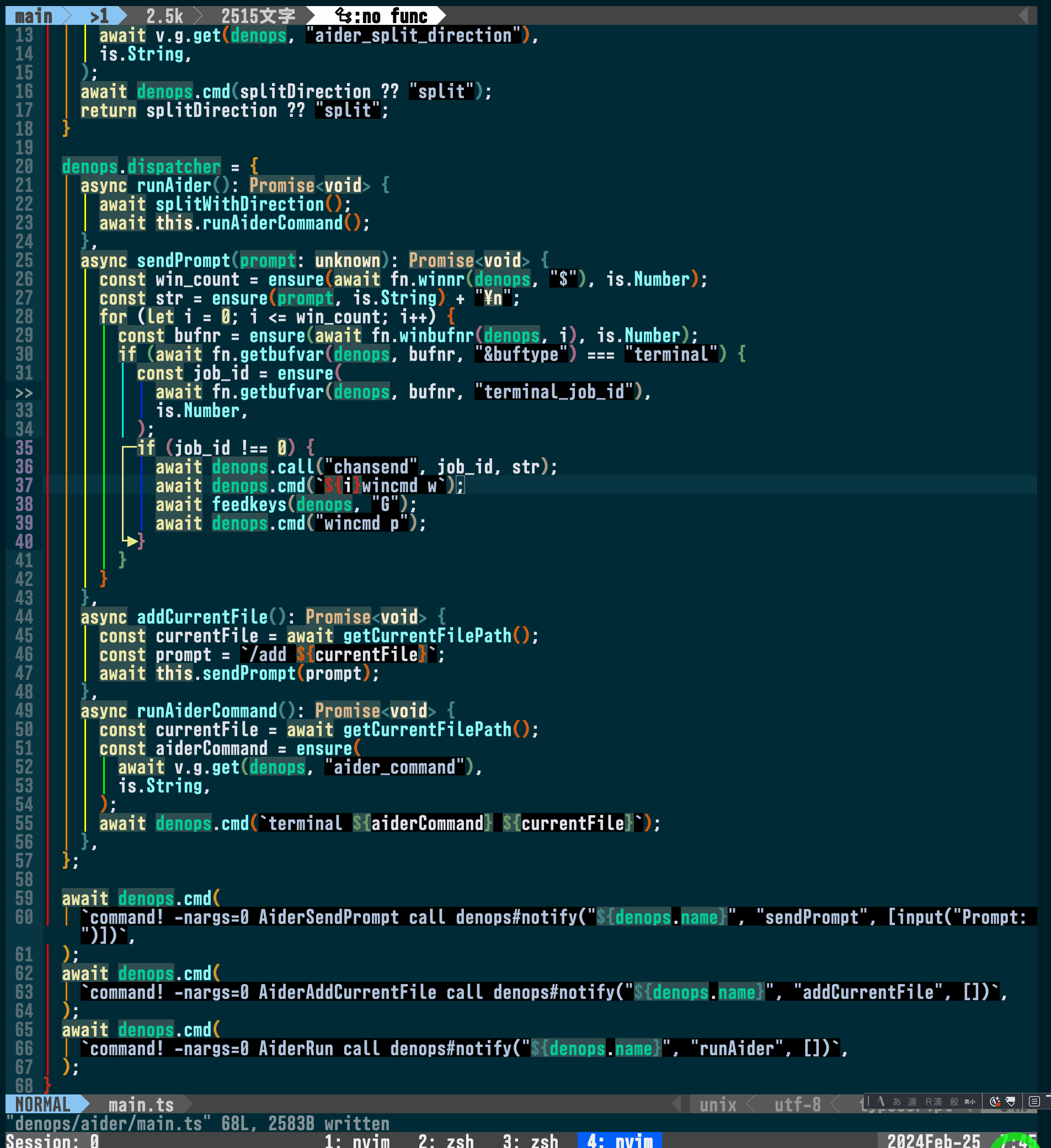Image resolution: width=1051 pixels, height=1148 pixels.
Task: Click the IME '連' conversion mode
Action: click(912, 1101)
